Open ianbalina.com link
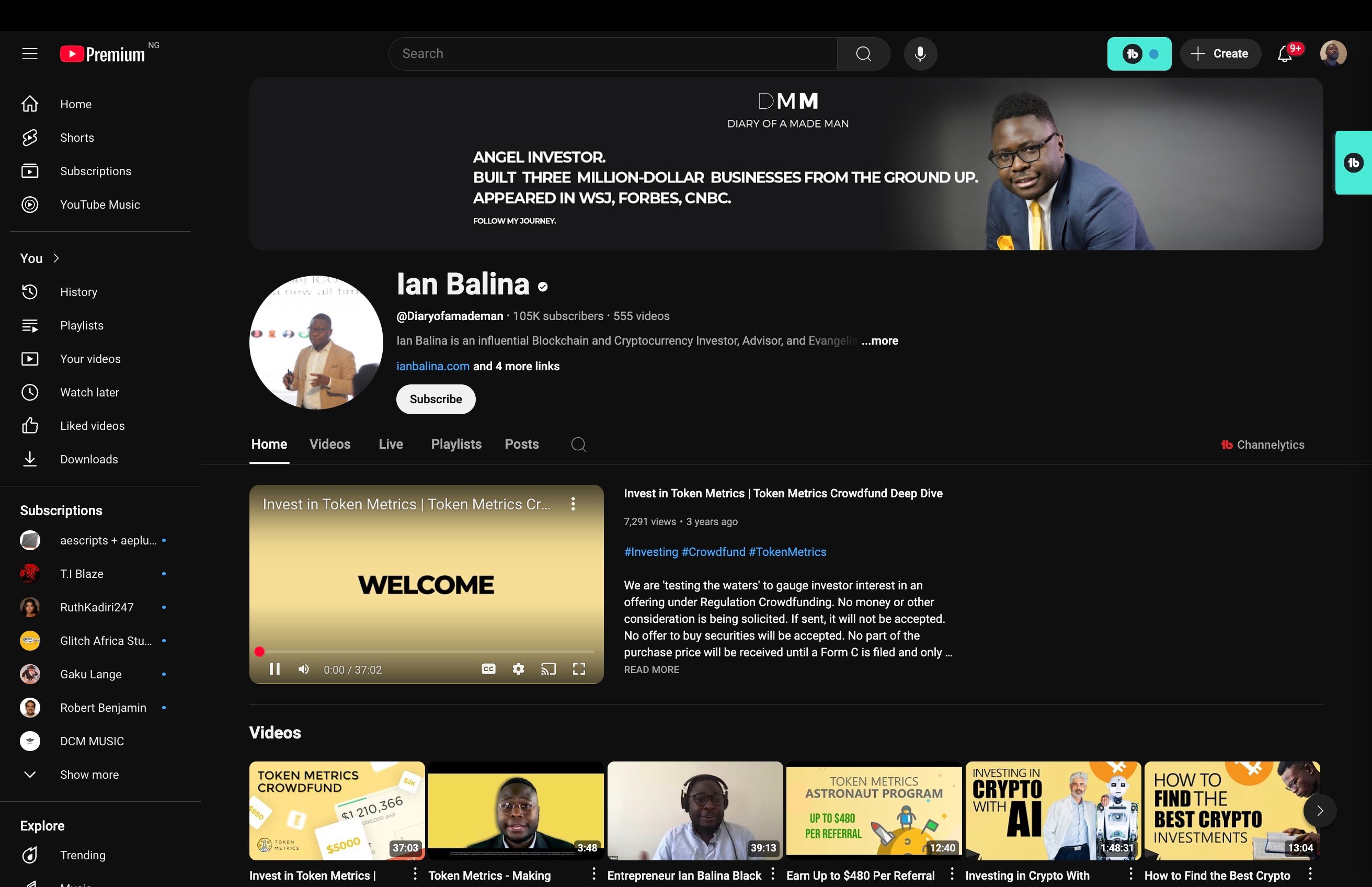Screen dimensions: 1372x887 point(433,366)
